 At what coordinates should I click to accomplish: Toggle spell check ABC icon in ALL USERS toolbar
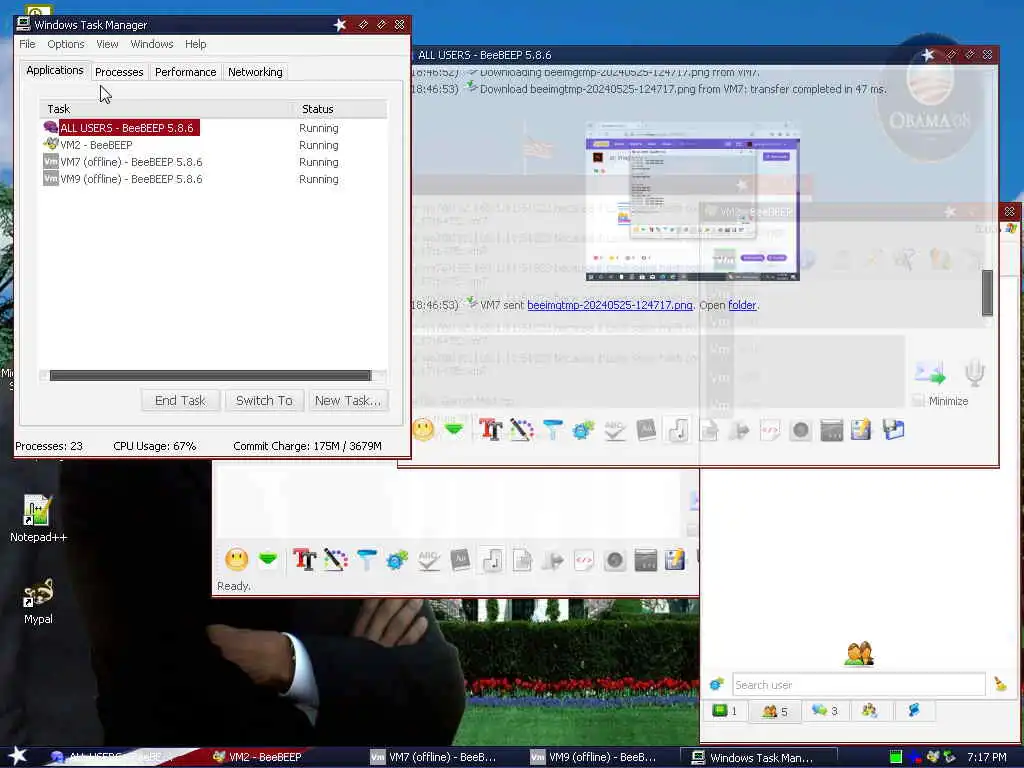615,430
